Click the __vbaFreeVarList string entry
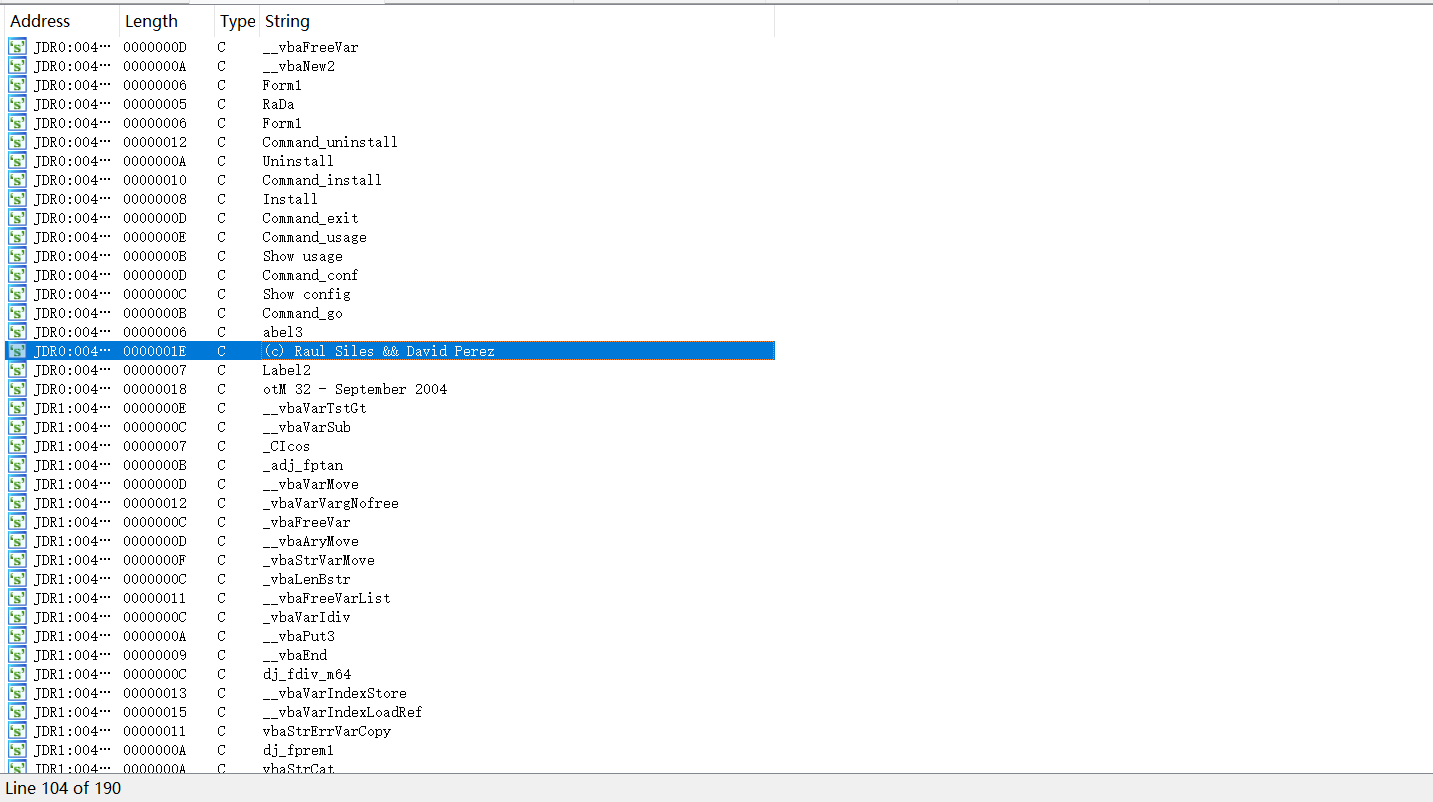Screen dimensions: 1433x802 pyautogui.click(x=326, y=598)
